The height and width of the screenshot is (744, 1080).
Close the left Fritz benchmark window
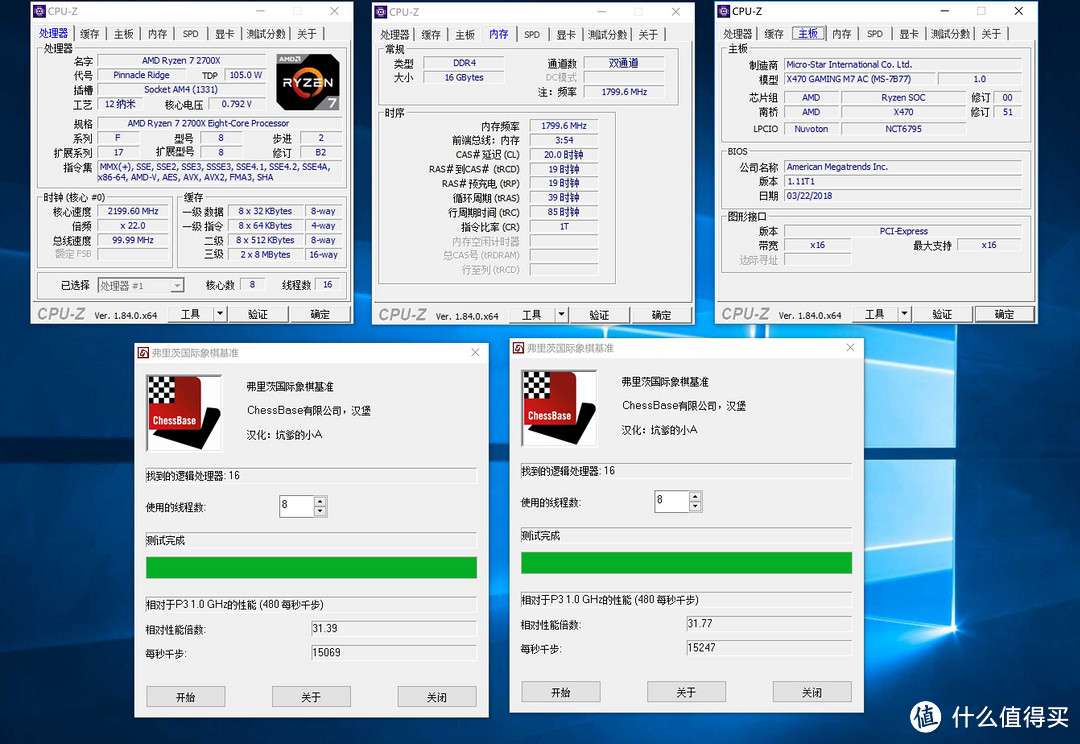point(475,353)
